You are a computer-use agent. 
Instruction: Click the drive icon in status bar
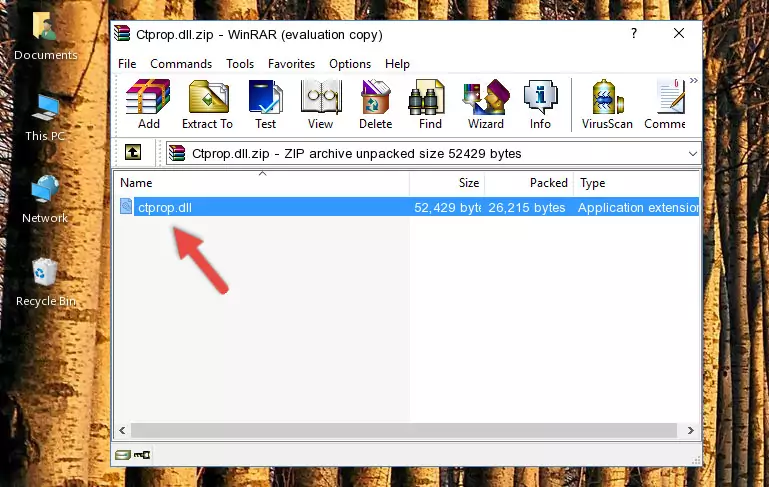coord(123,455)
